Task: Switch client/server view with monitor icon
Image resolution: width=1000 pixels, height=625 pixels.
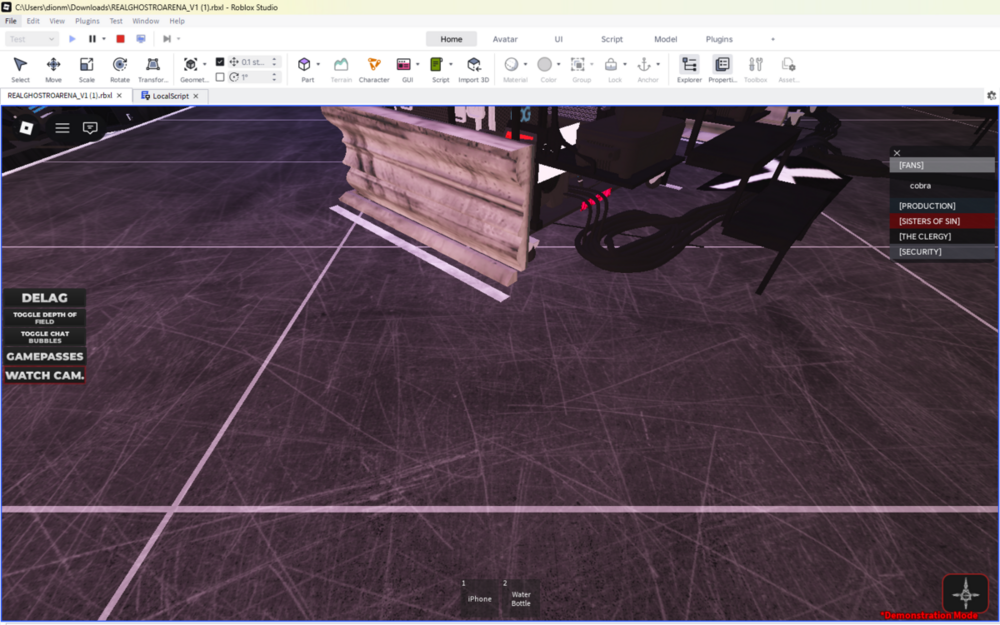Action: 141,39
